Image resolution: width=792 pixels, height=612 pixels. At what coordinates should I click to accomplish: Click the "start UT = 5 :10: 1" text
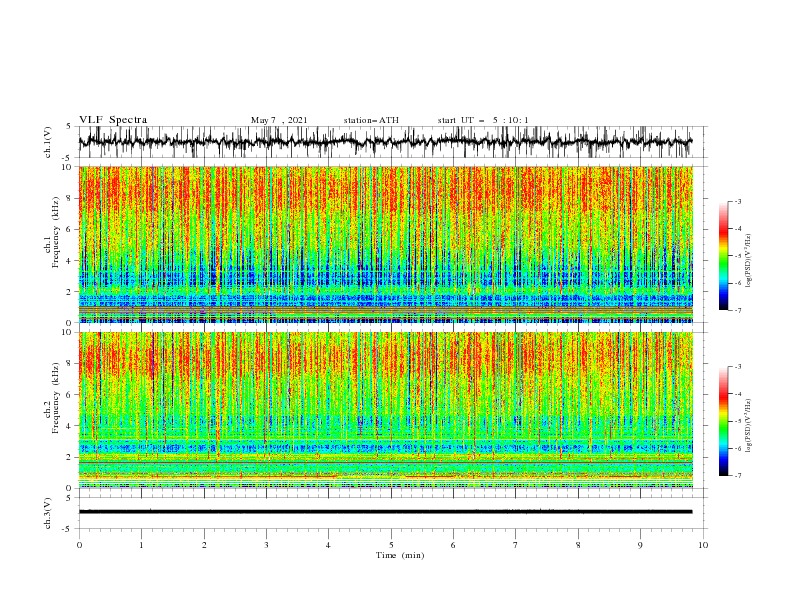[483, 120]
